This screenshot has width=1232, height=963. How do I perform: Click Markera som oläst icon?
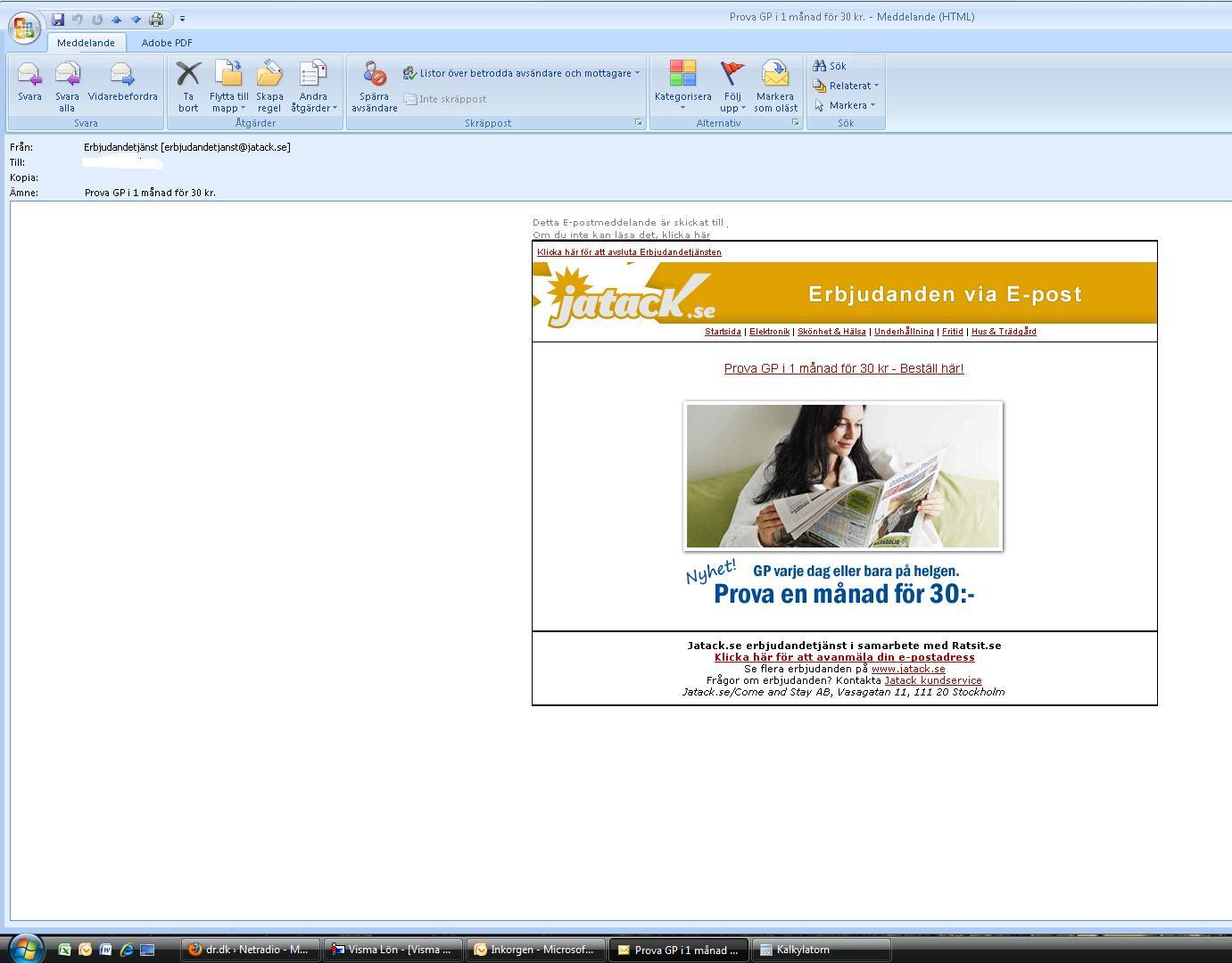pyautogui.click(x=775, y=86)
